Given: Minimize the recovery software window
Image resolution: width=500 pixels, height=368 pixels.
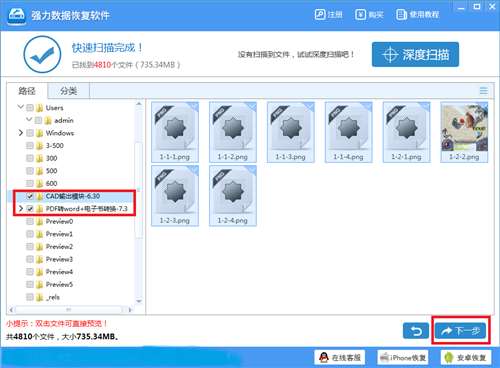Looking at the screenshot, I should [461, 7].
